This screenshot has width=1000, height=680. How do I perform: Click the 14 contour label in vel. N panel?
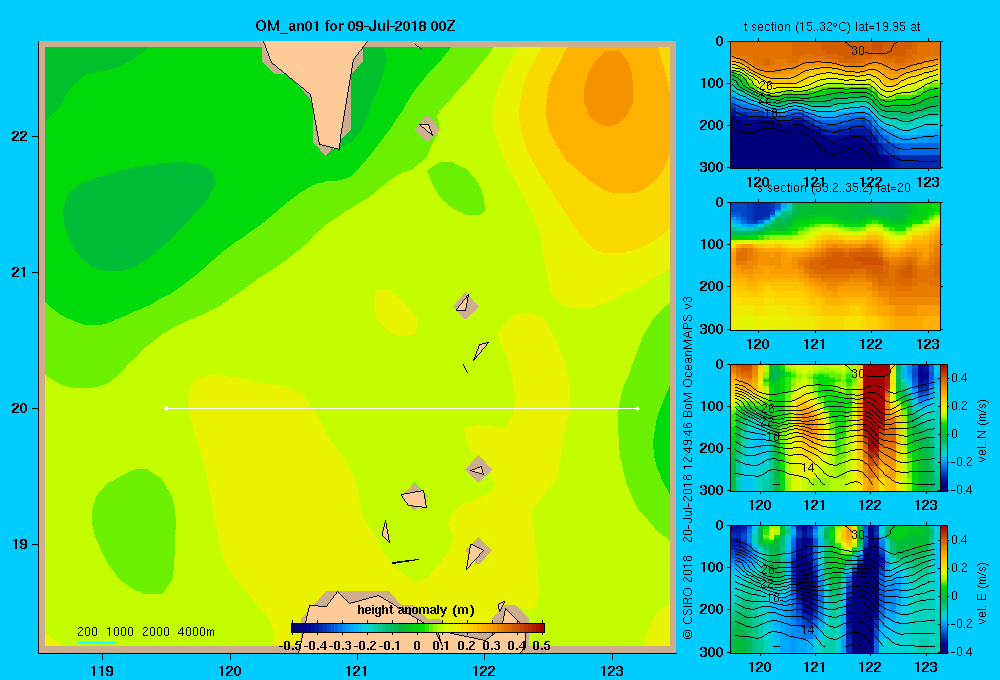pyautogui.click(x=807, y=468)
